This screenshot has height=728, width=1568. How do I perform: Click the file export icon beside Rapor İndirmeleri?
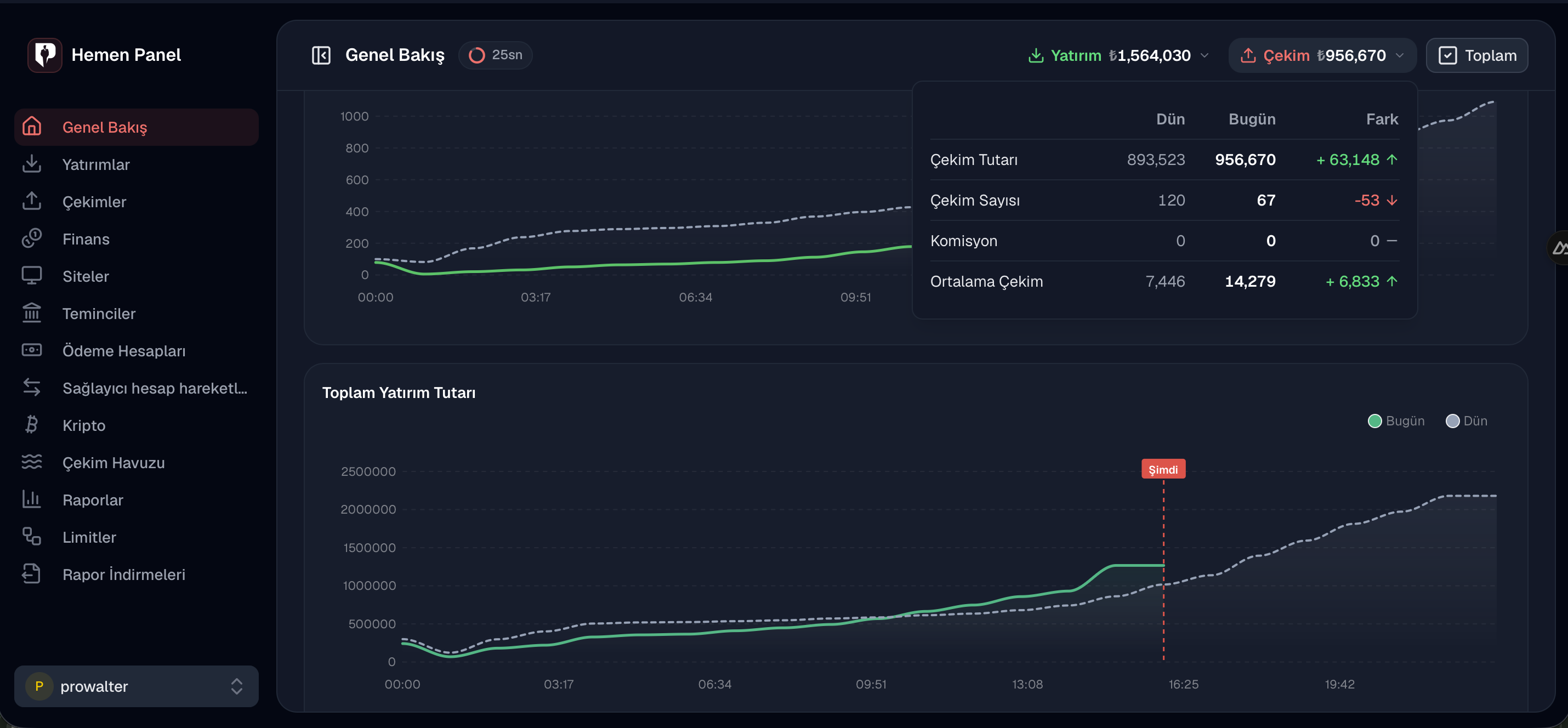click(x=32, y=574)
